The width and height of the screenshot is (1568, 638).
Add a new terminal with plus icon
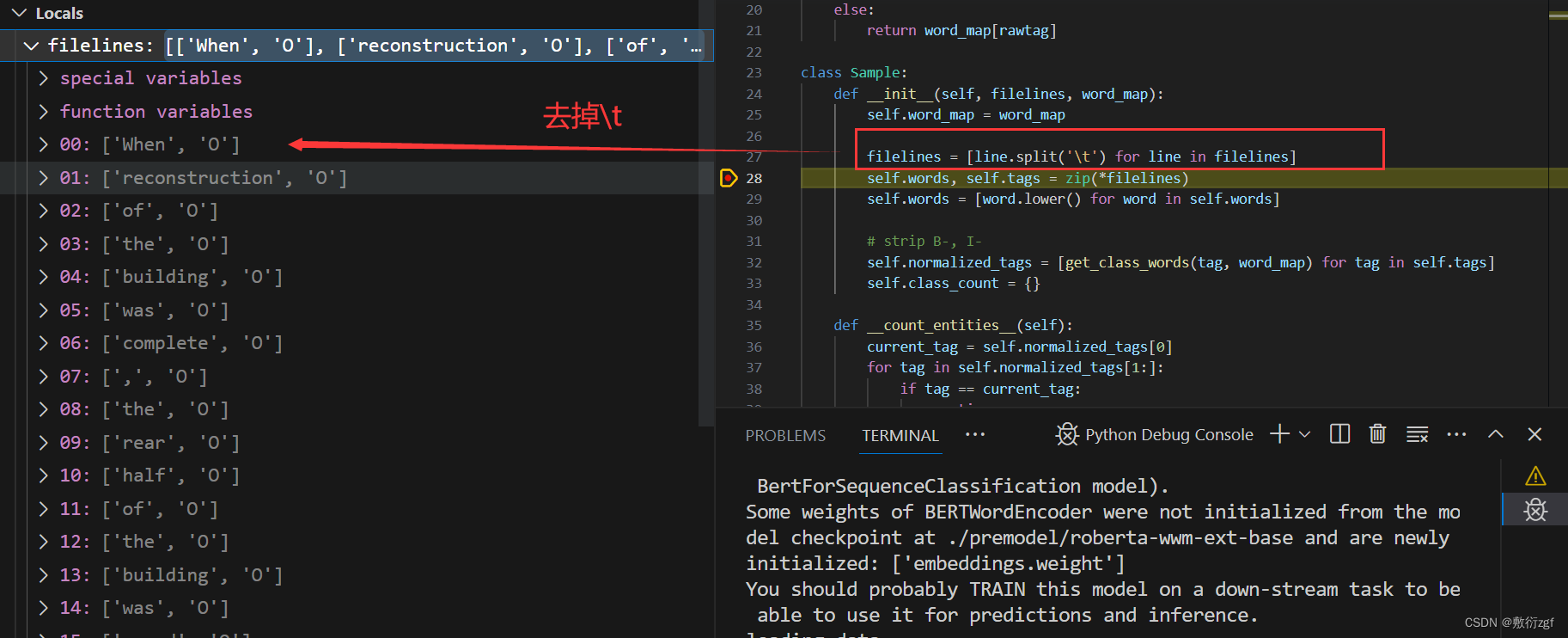coord(1279,434)
